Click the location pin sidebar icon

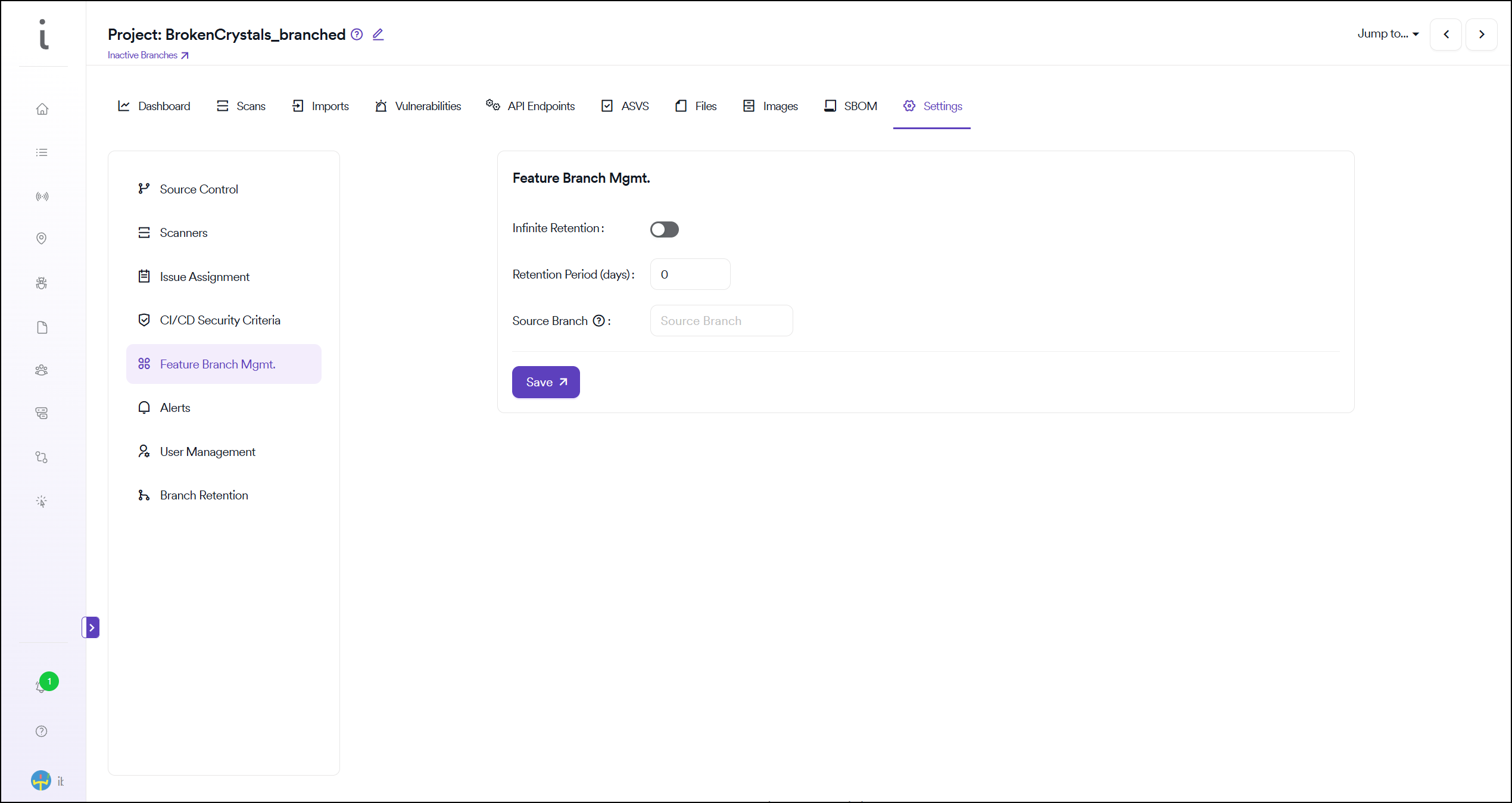tap(42, 239)
